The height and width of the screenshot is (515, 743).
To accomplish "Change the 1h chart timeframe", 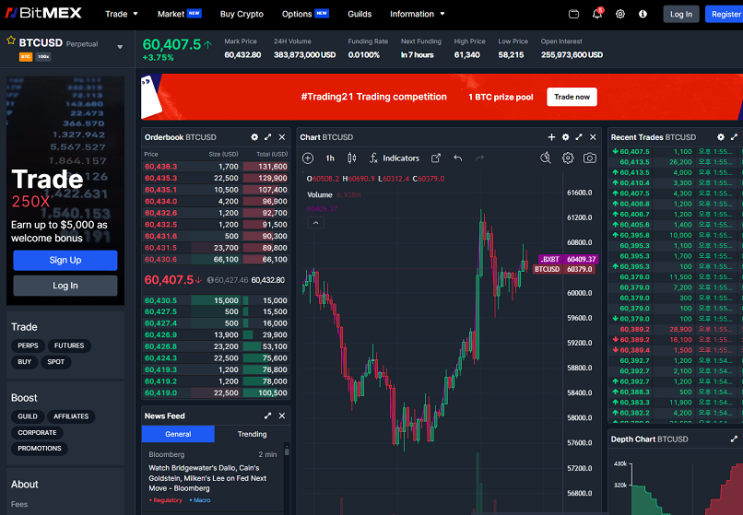I will 330,158.
